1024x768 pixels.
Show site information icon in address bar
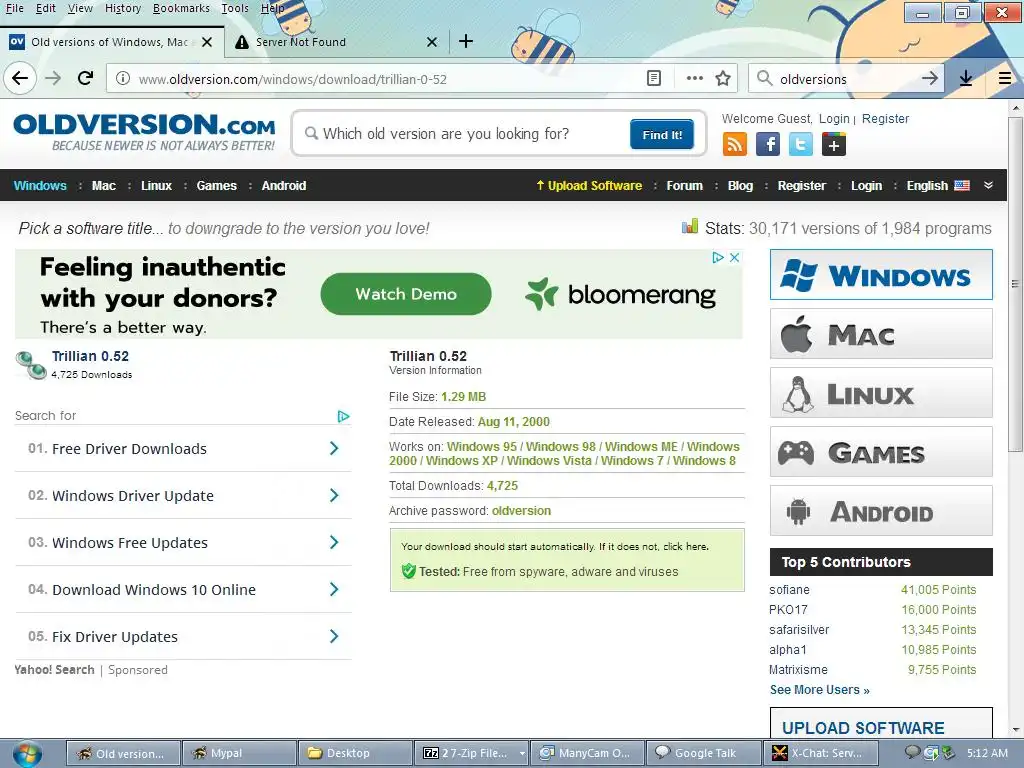pyautogui.click(x=122, y=79)
